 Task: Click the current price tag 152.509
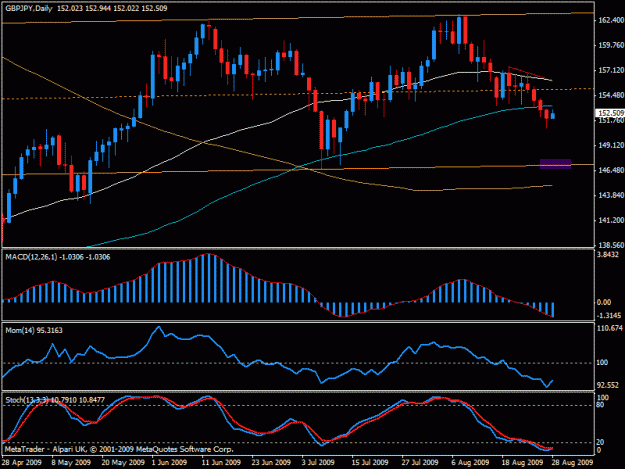point(610,113)
